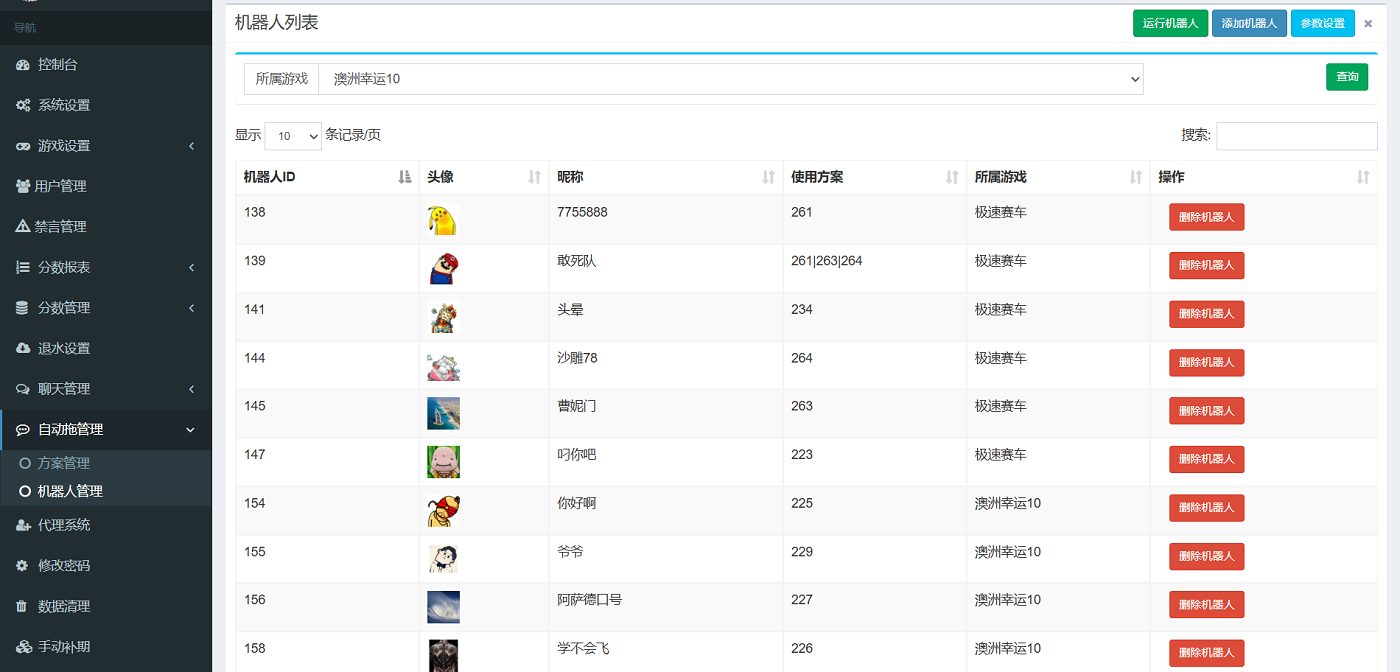The width and height of the screenshot is (1400, 672).
Task: Expand the 聊天管理 submenu chevron
Action: point(191,389)
